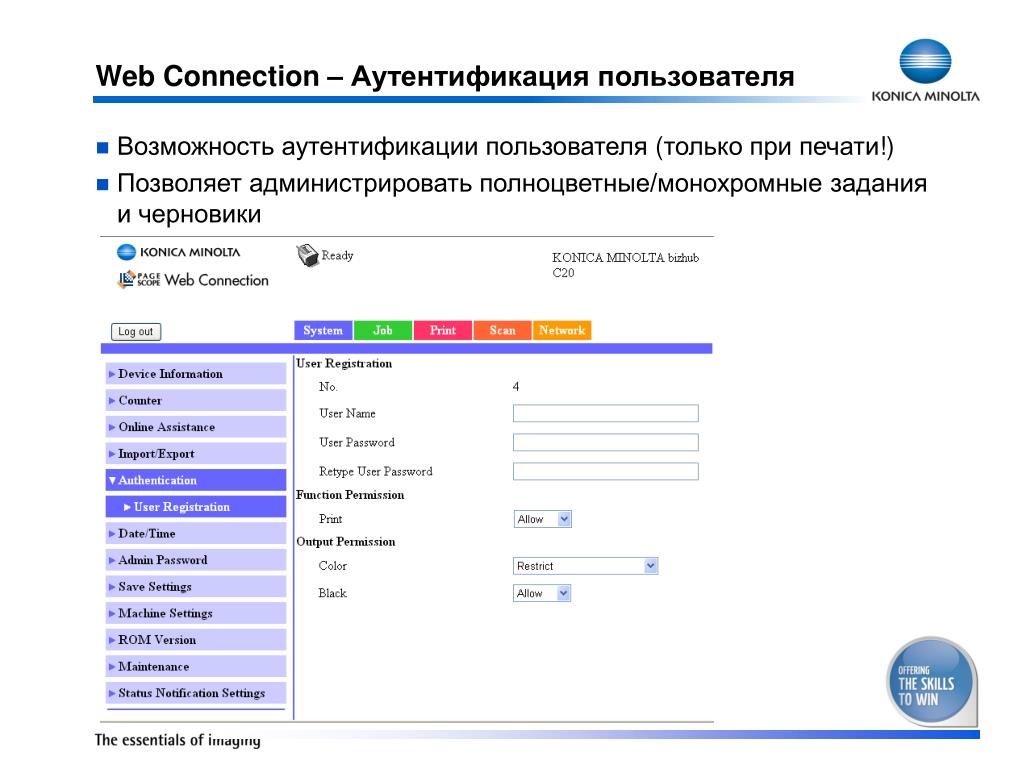Click the Log out button
Viewport: 1024px width, 768px height.
[x=136, y=331]
